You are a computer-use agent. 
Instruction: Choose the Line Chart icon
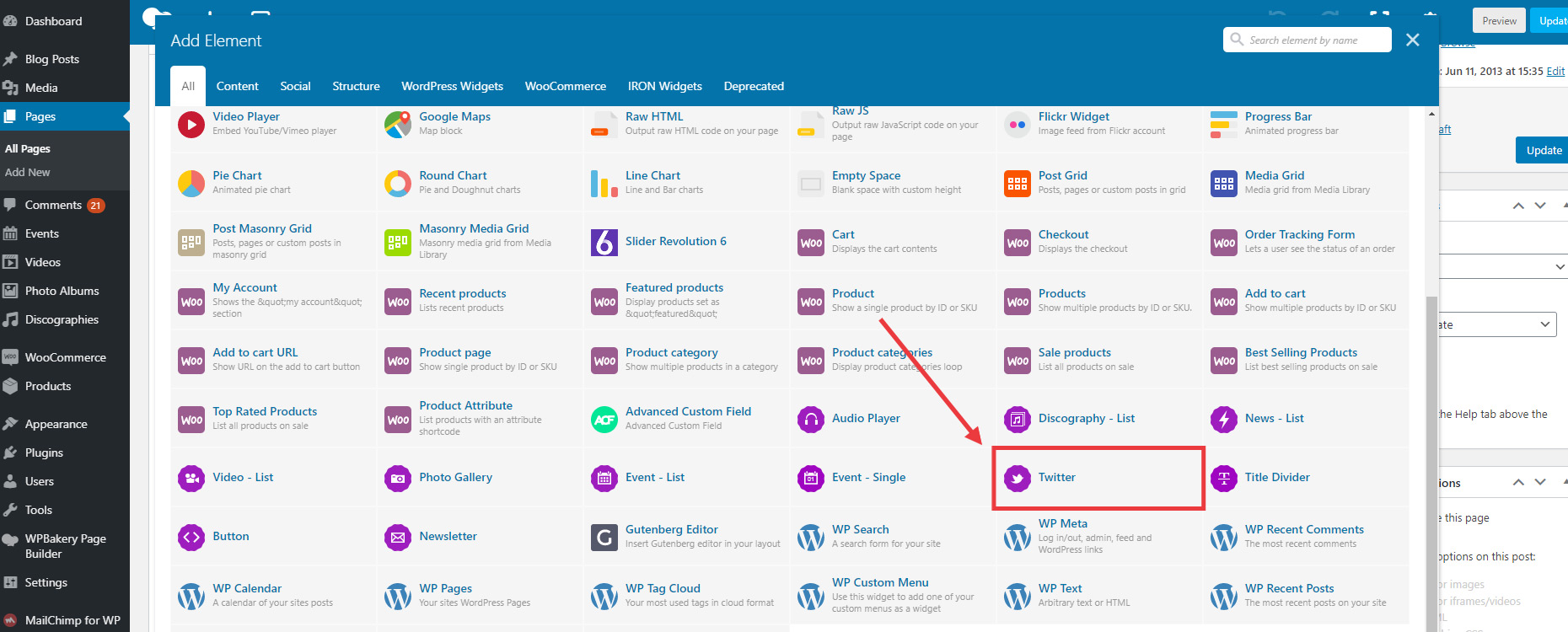pyautogui.click(x=604, y=184)
